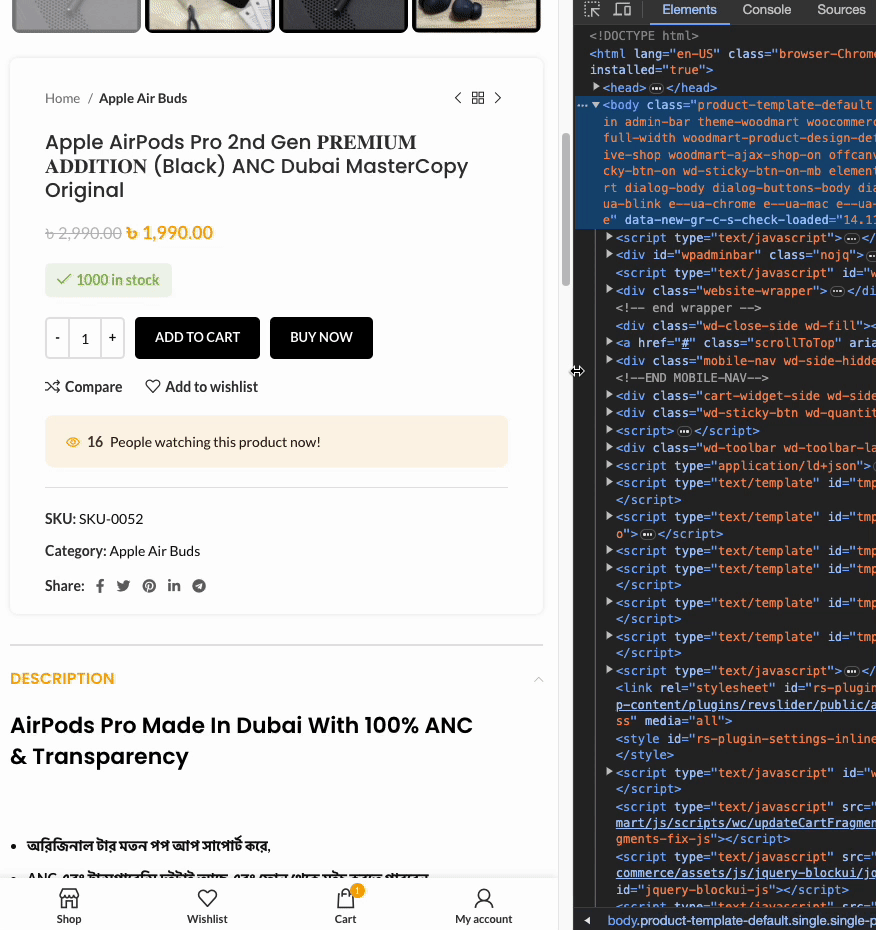
Task: Collapse the body element node
Action: 596,105
